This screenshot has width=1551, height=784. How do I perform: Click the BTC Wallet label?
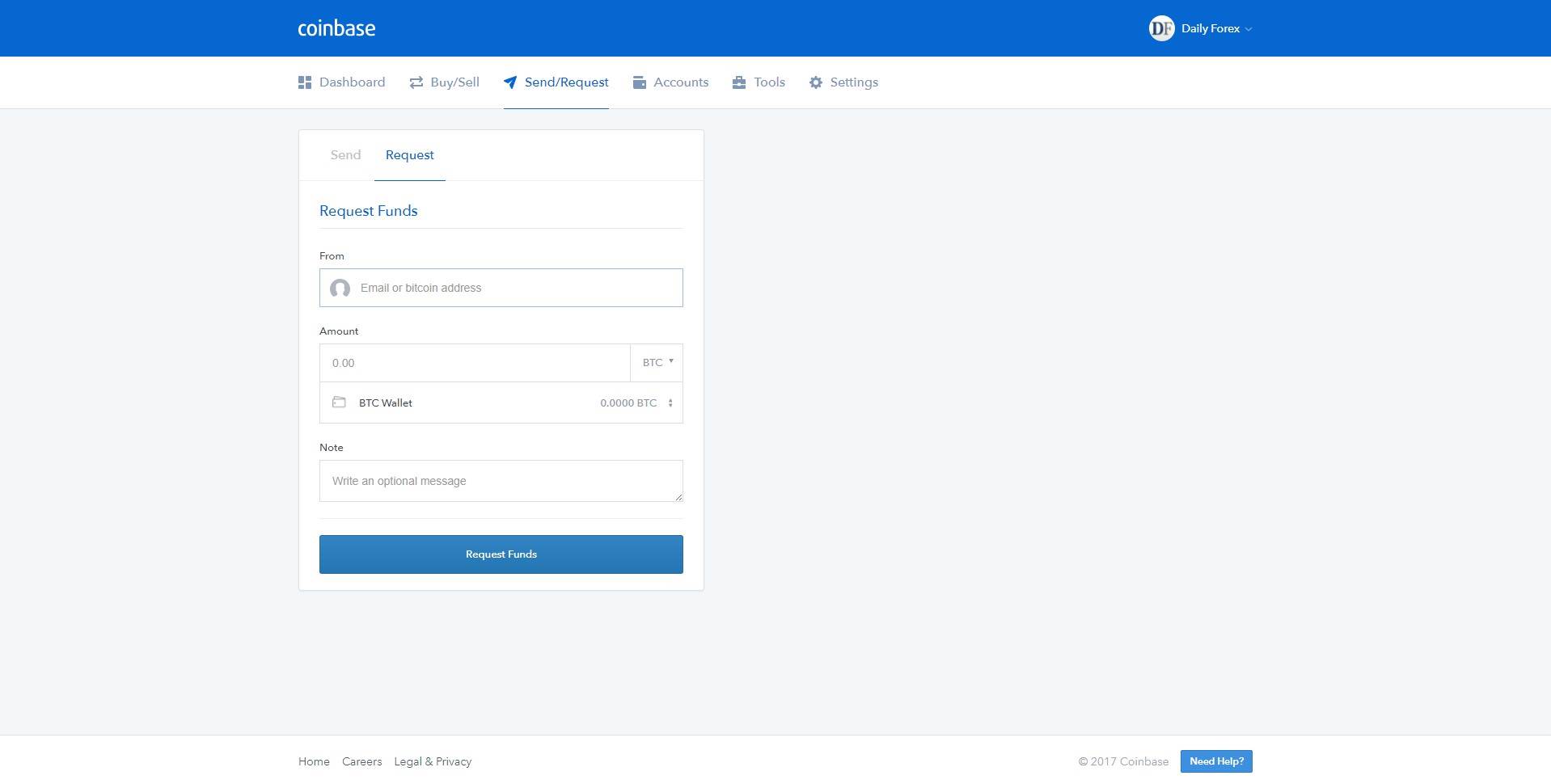click(x=386, y=403)
